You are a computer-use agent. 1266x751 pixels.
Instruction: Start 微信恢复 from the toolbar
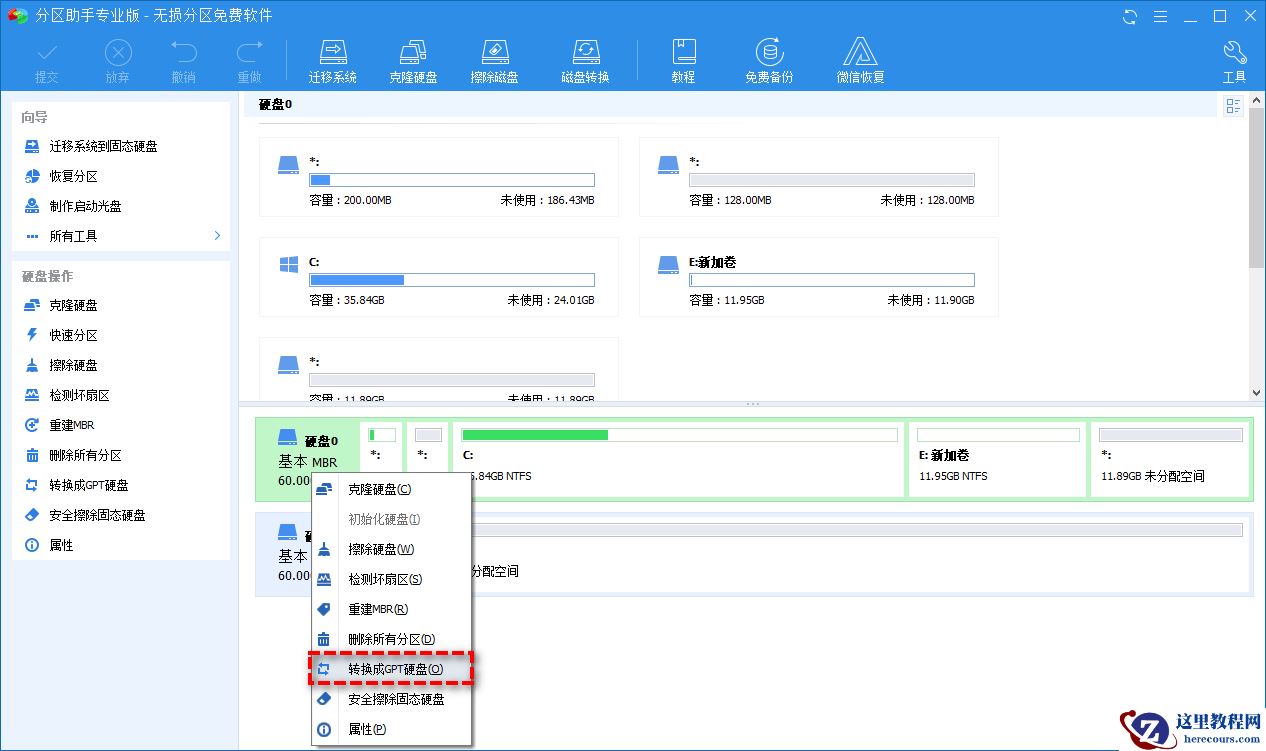[x=861, y=58]
